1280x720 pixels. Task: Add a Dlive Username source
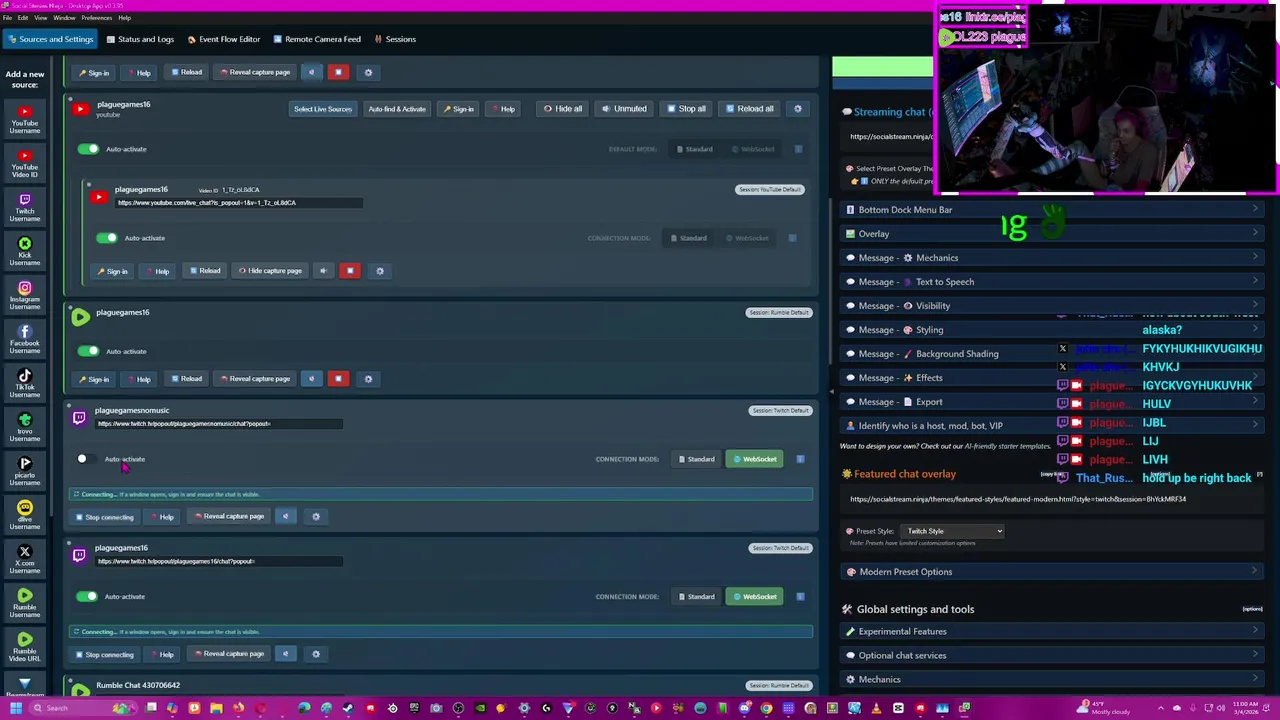[x=25, y=514]
